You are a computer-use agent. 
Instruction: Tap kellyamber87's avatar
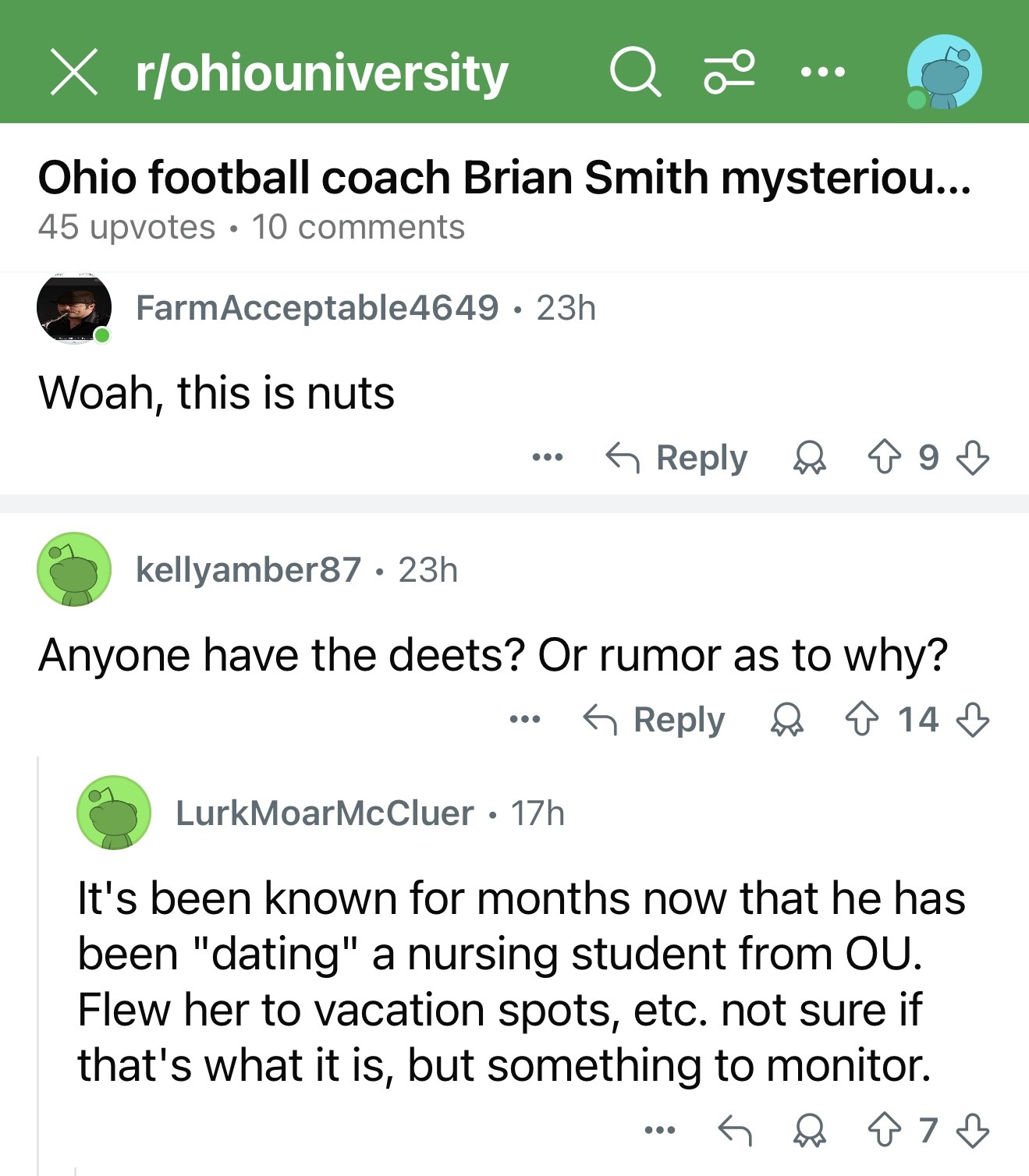74,569
